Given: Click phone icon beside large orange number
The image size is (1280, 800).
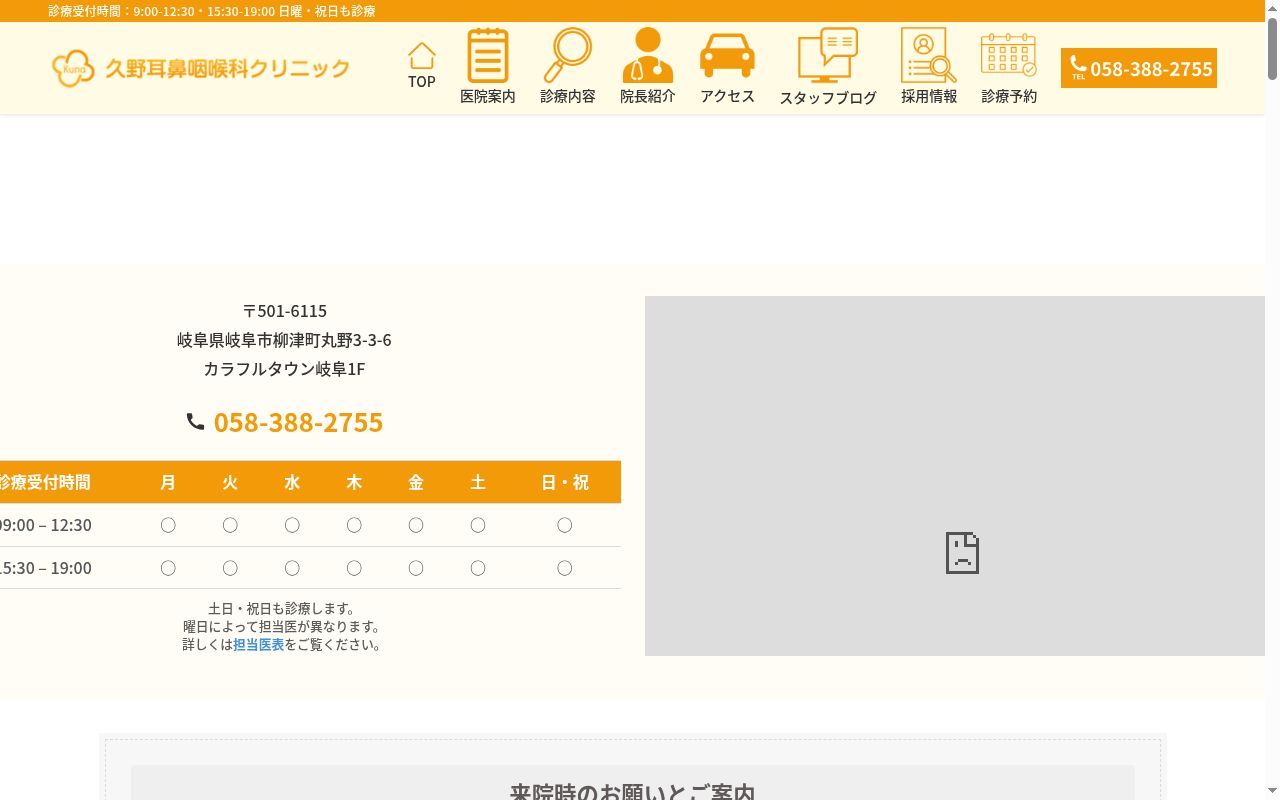Looking at the screenshot, I should pos(195,422).
